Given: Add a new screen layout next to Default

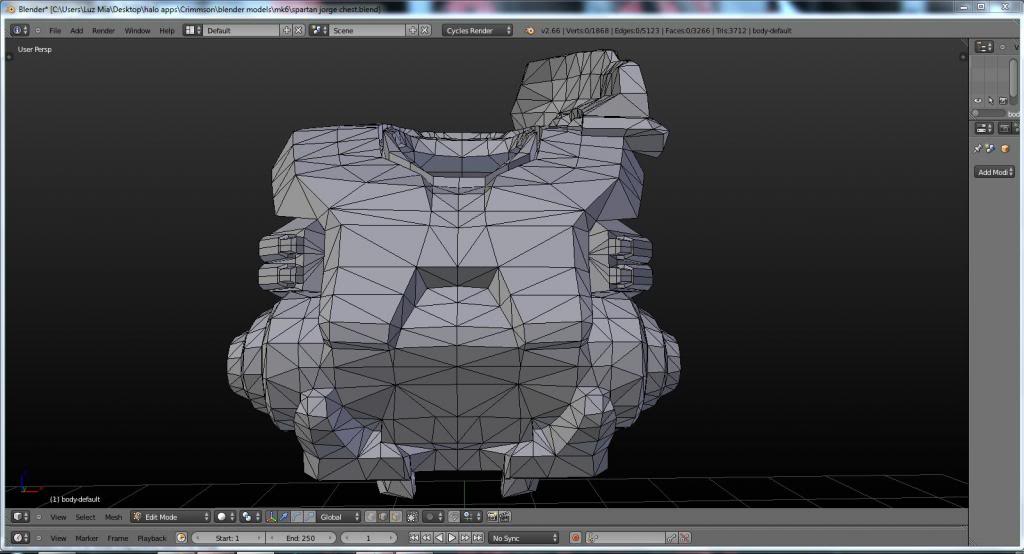Looking at the screenshot, I should 286,30.
